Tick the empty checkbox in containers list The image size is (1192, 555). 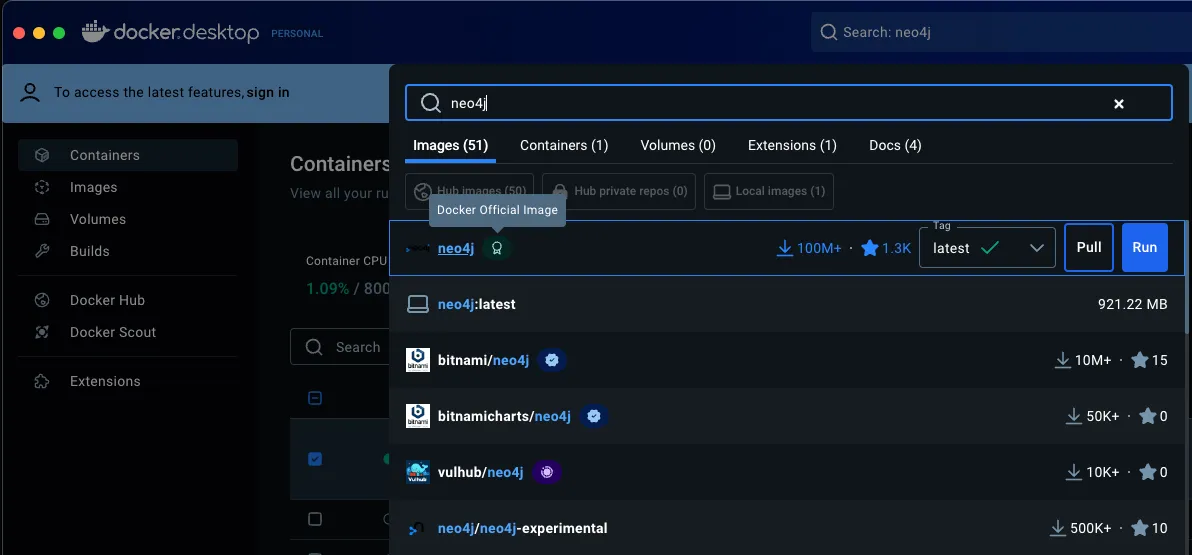pyautogui.click(x=315, y=519)
